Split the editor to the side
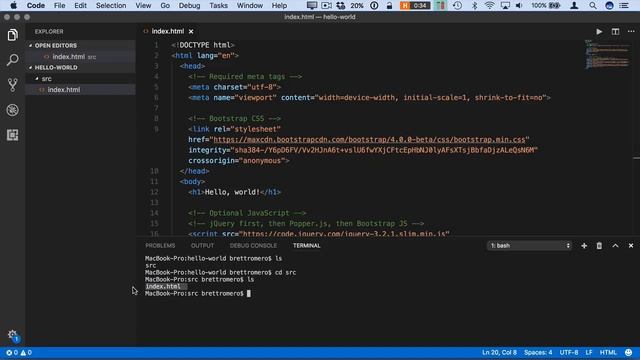The width and height of the screenshot is (640, 360). tap(615, 31)
